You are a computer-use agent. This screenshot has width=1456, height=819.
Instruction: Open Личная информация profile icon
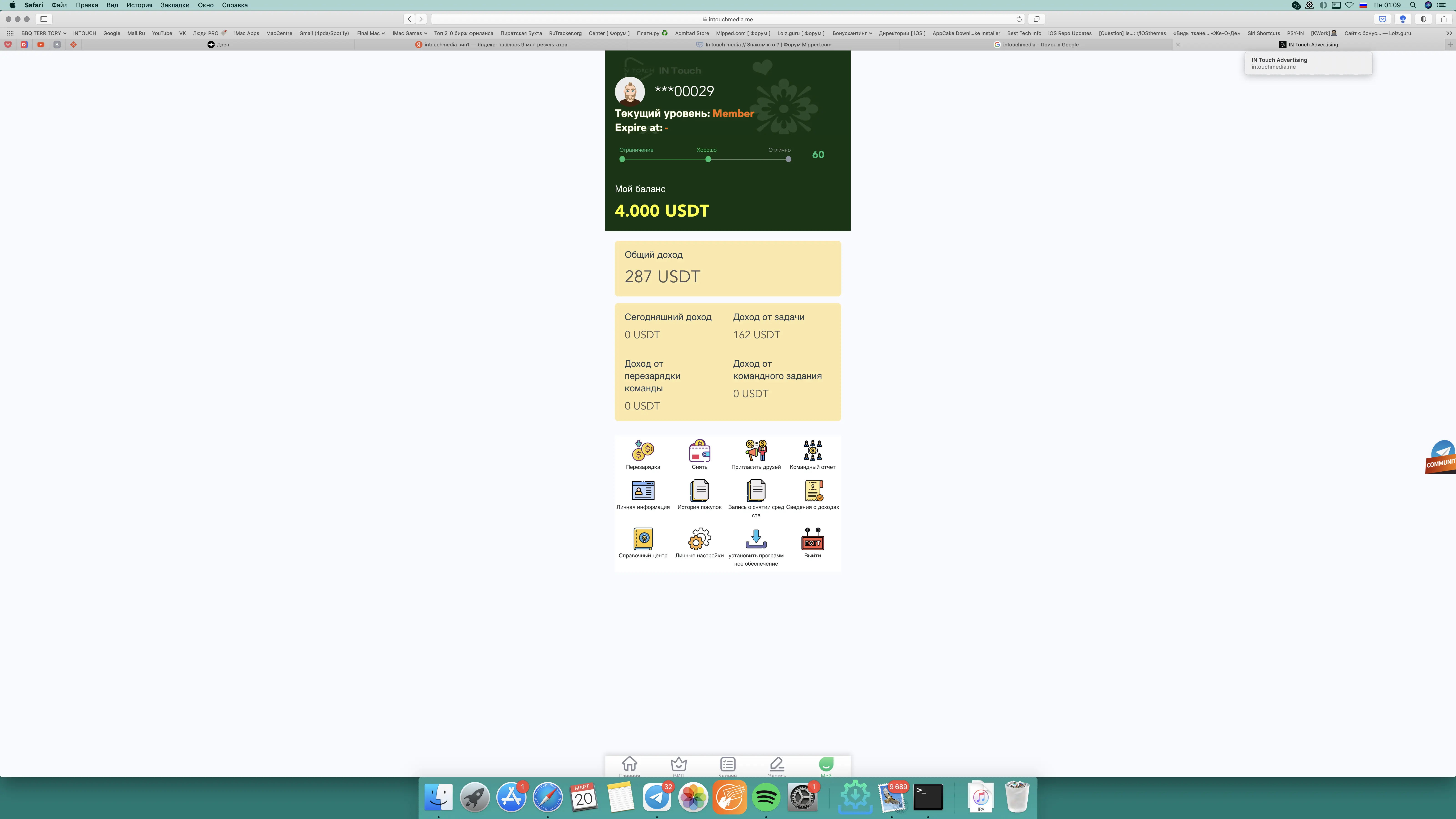click(643, 491)
